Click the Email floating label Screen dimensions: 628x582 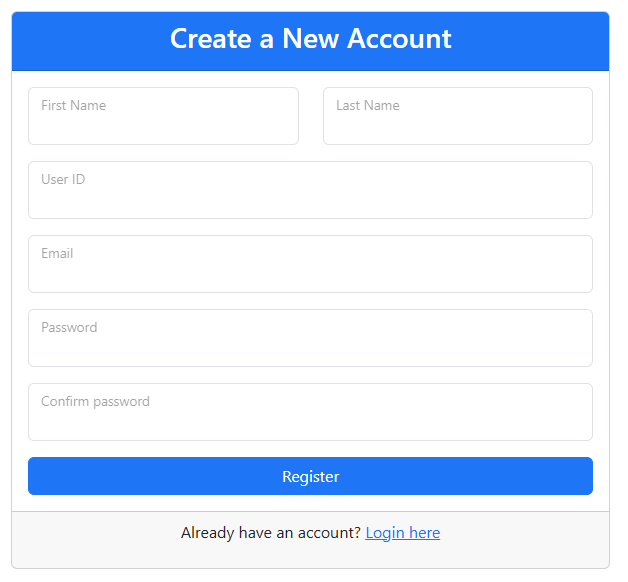click(x=57, y=253)
